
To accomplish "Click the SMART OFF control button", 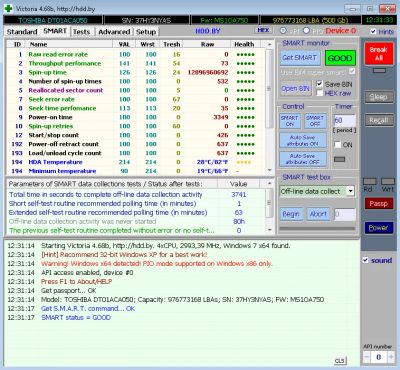I will tap(315, 121).
